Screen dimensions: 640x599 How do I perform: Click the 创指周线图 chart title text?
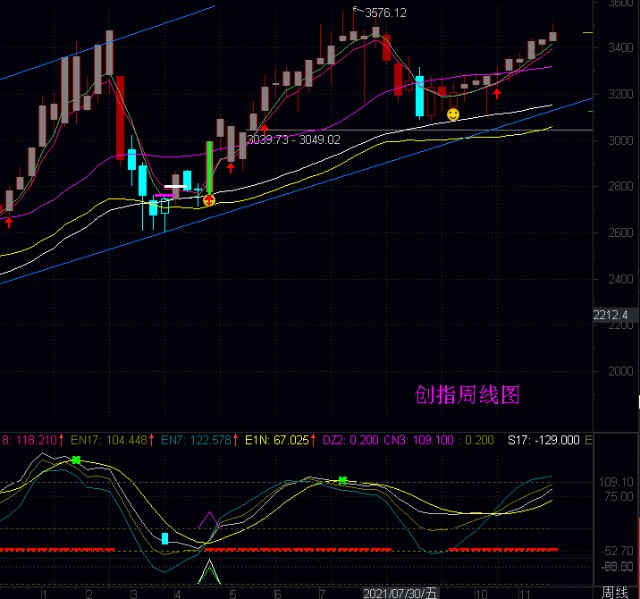point(467,395)
